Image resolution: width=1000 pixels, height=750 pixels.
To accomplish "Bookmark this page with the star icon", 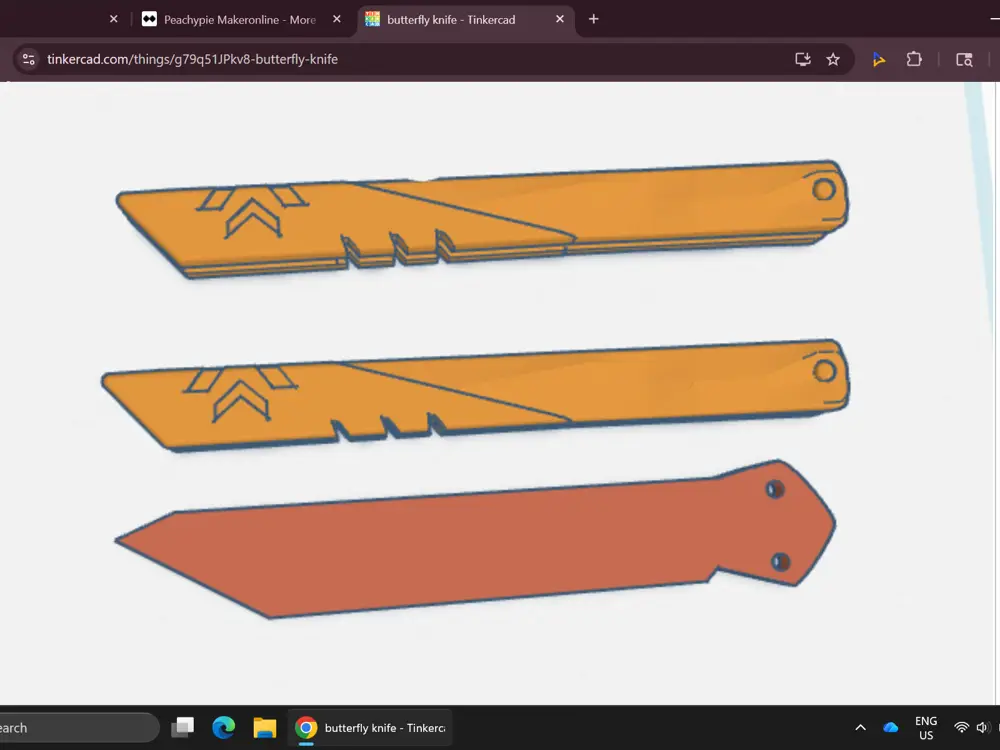I will click(x=833, y=59).
